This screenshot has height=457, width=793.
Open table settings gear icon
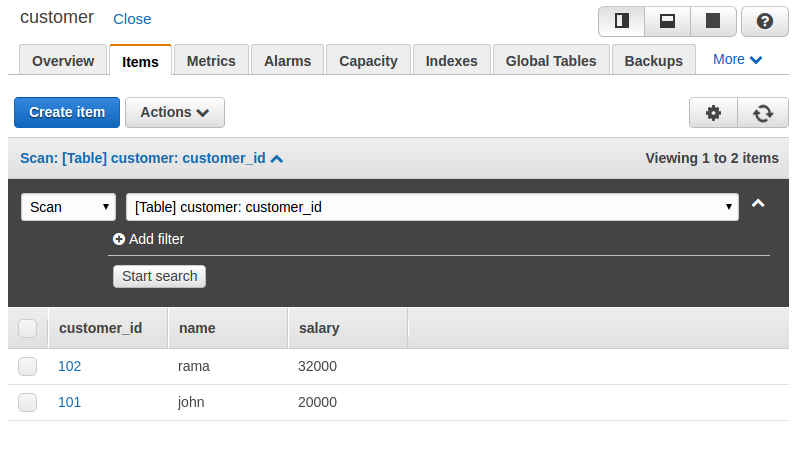coord(713,113)
